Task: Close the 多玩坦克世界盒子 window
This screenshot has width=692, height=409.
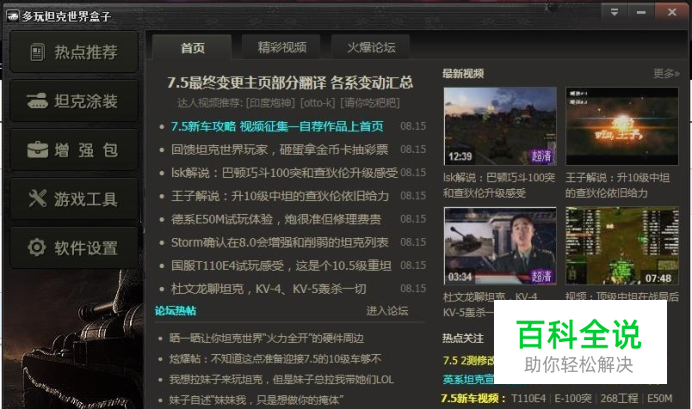Action: [x=672, y=12]
